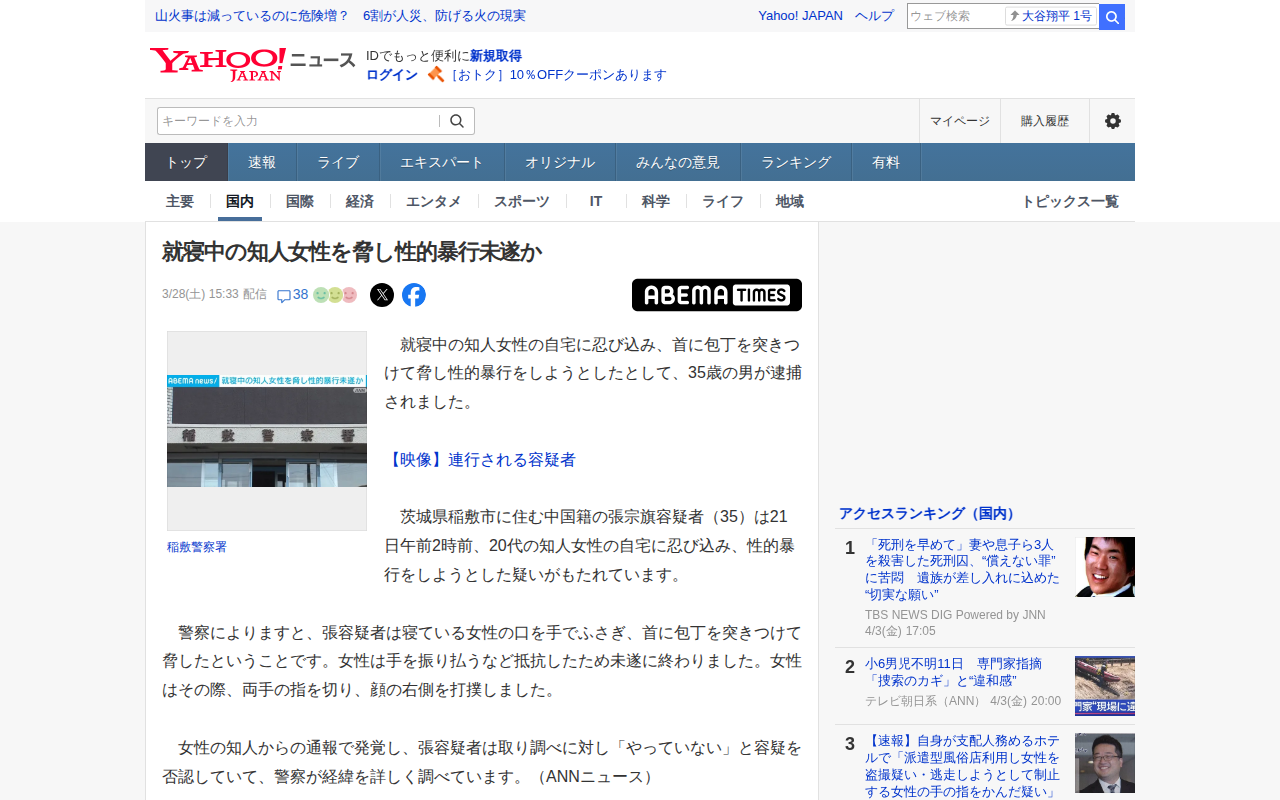Click the keyword search magnifier icon

457,121
